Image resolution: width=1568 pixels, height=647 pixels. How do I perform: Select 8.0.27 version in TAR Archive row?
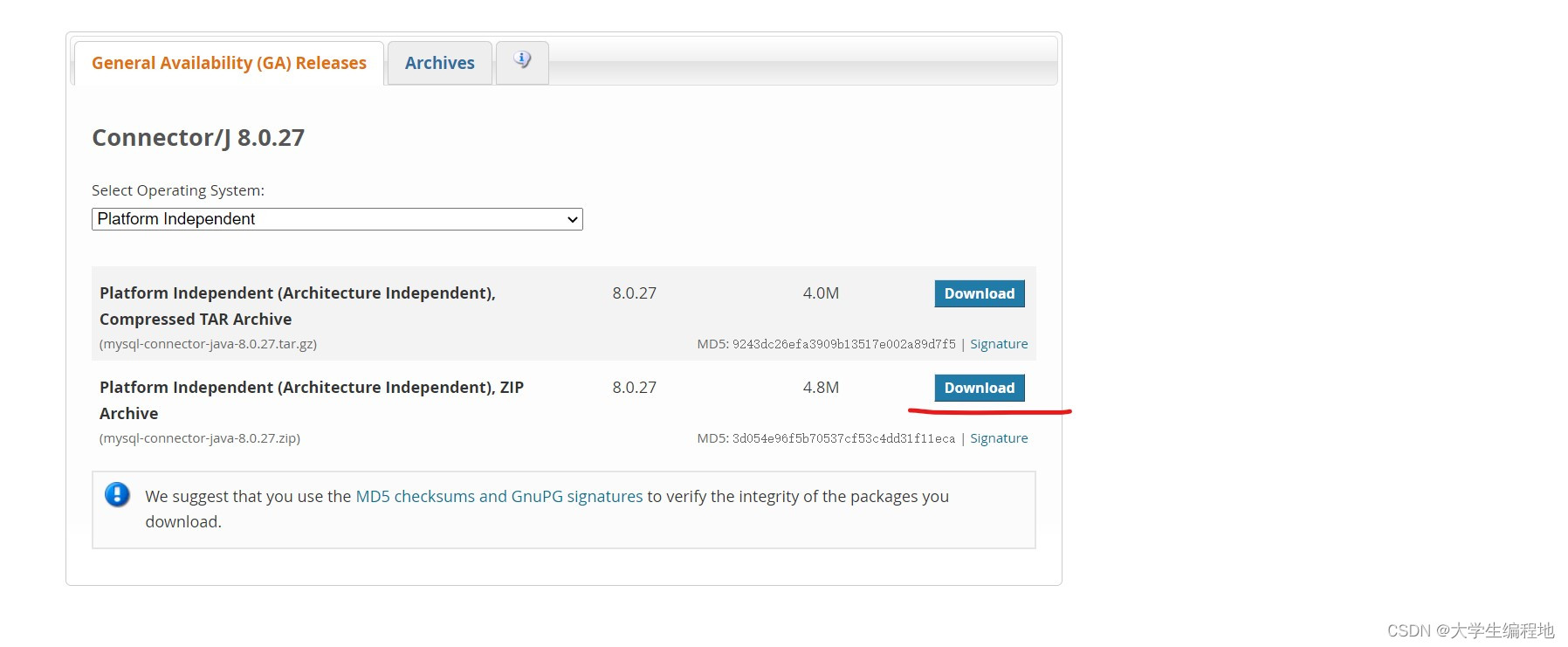(x=634, y=293)
